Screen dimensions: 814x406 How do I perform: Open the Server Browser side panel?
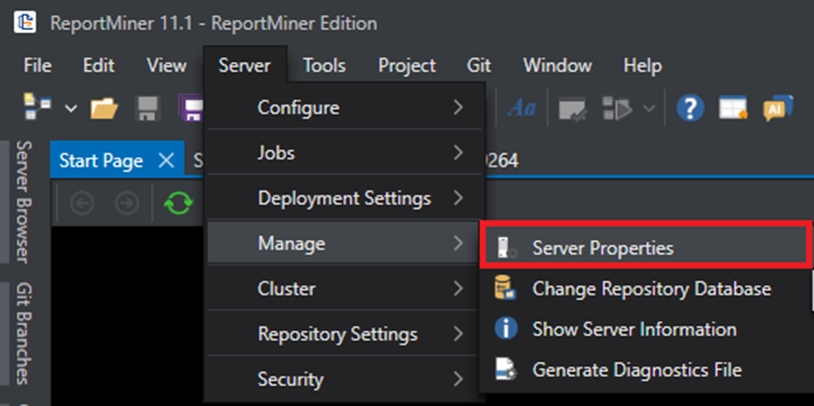[x=23, y=200]
